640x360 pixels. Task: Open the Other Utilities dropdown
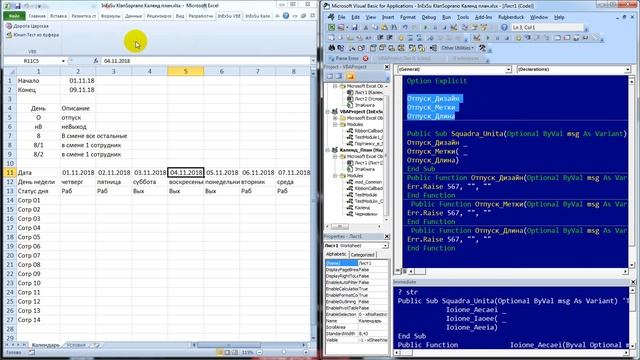point(458,48)
